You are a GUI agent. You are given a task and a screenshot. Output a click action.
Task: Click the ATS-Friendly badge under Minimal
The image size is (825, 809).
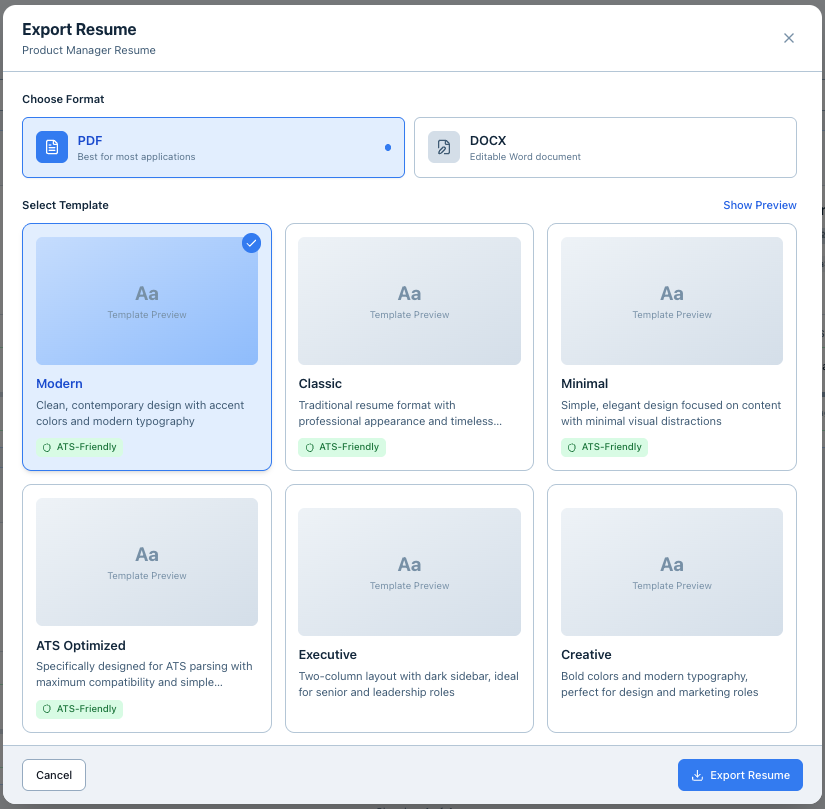click(604, 447)
